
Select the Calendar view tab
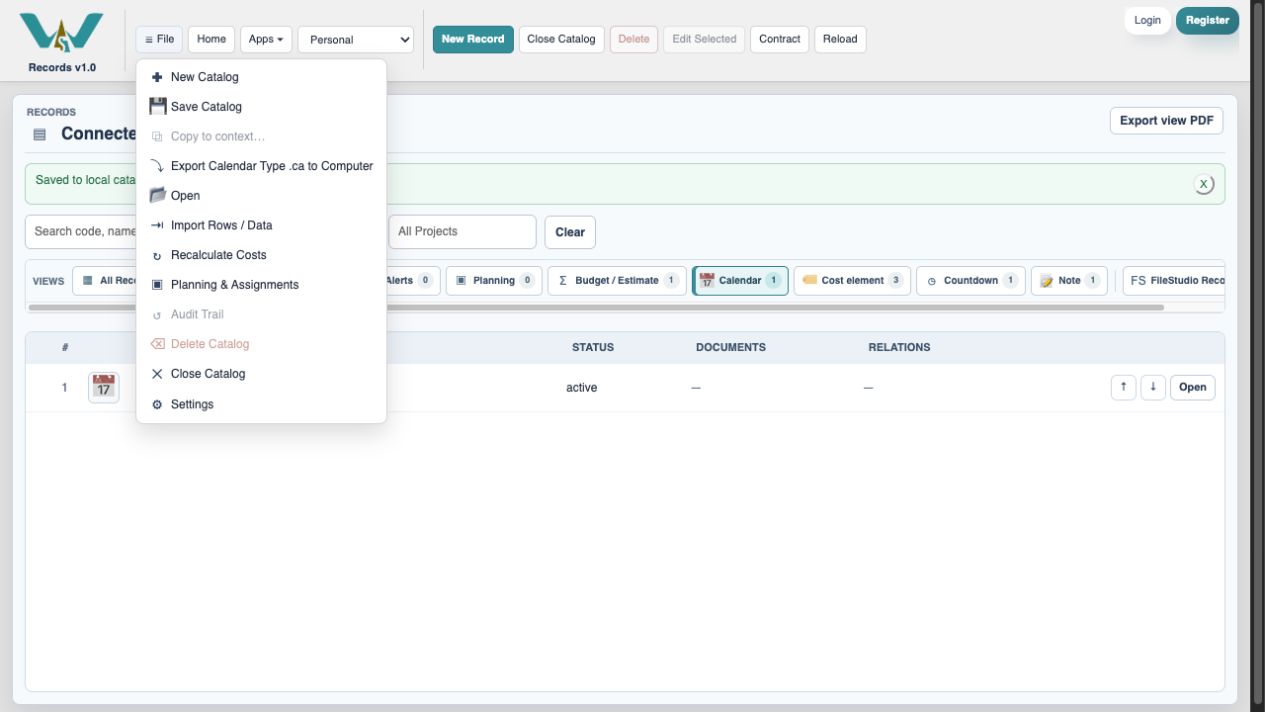740,280
